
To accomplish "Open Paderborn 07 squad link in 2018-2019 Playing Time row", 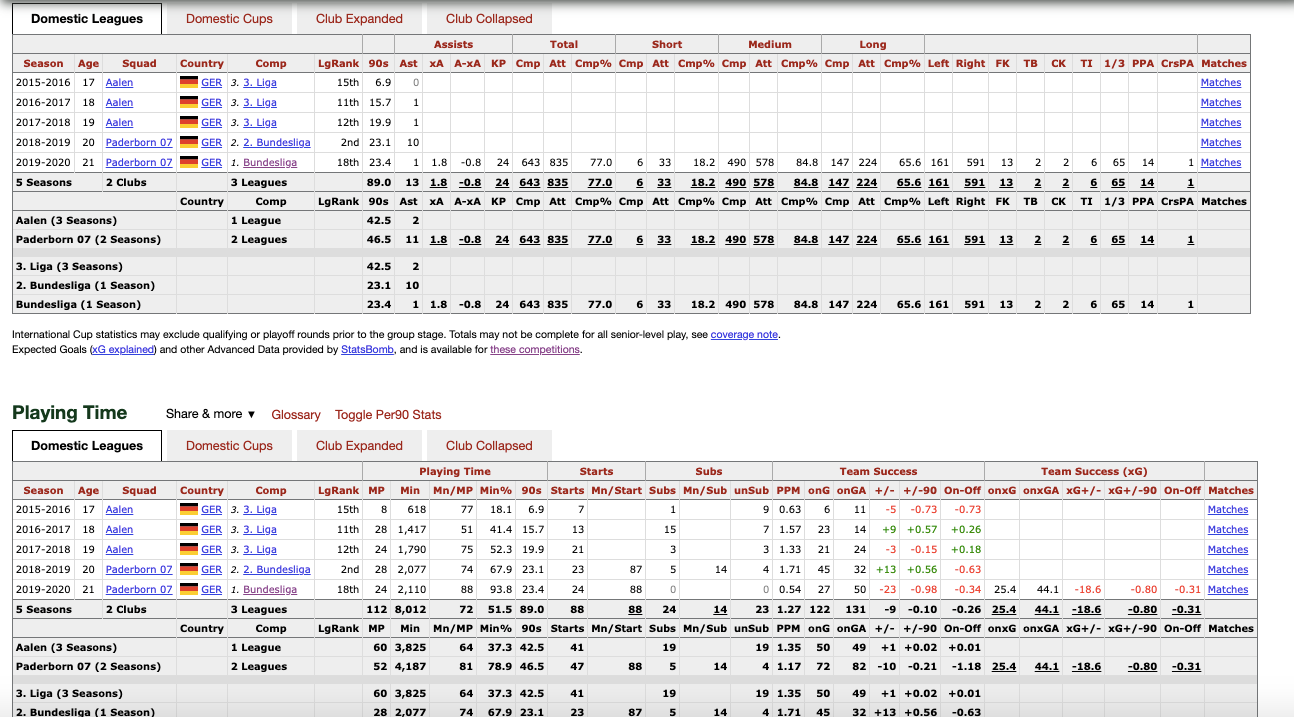I will click(x=139, y=570).
